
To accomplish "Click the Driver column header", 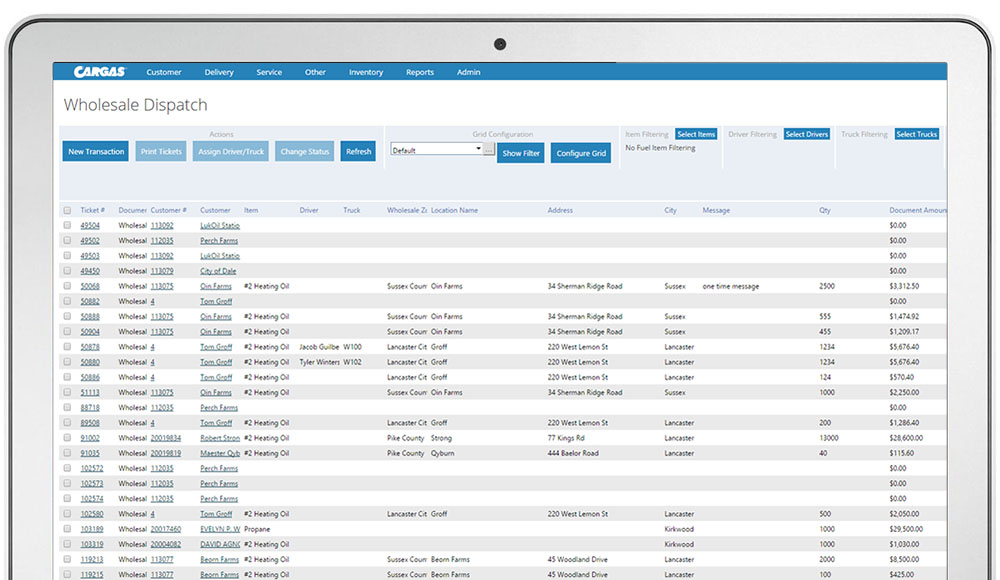I will pyautogui.click(x=309, y=210).
